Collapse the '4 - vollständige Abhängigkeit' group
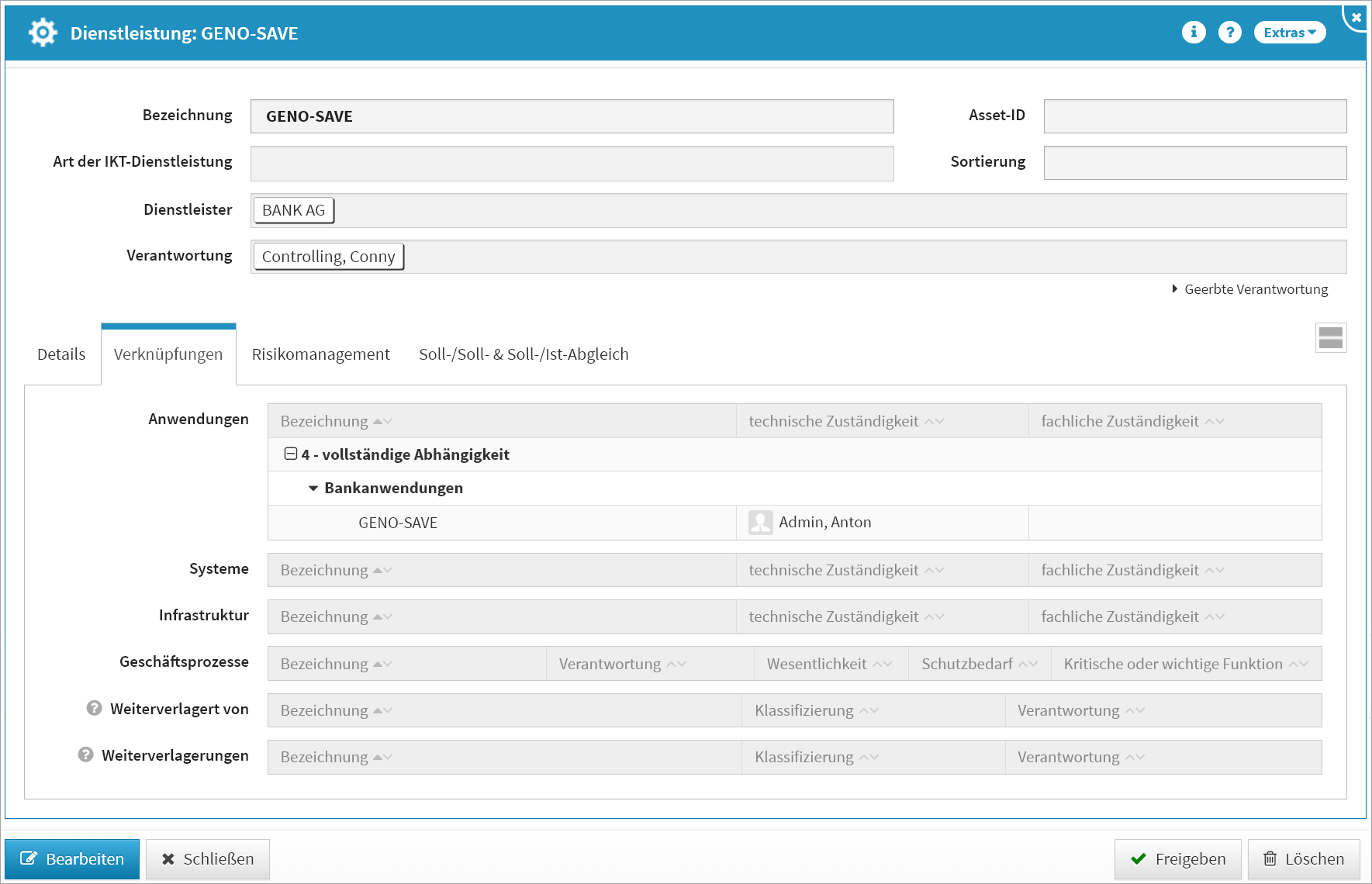The image size is (1372, 884). [x=291, y=454]
